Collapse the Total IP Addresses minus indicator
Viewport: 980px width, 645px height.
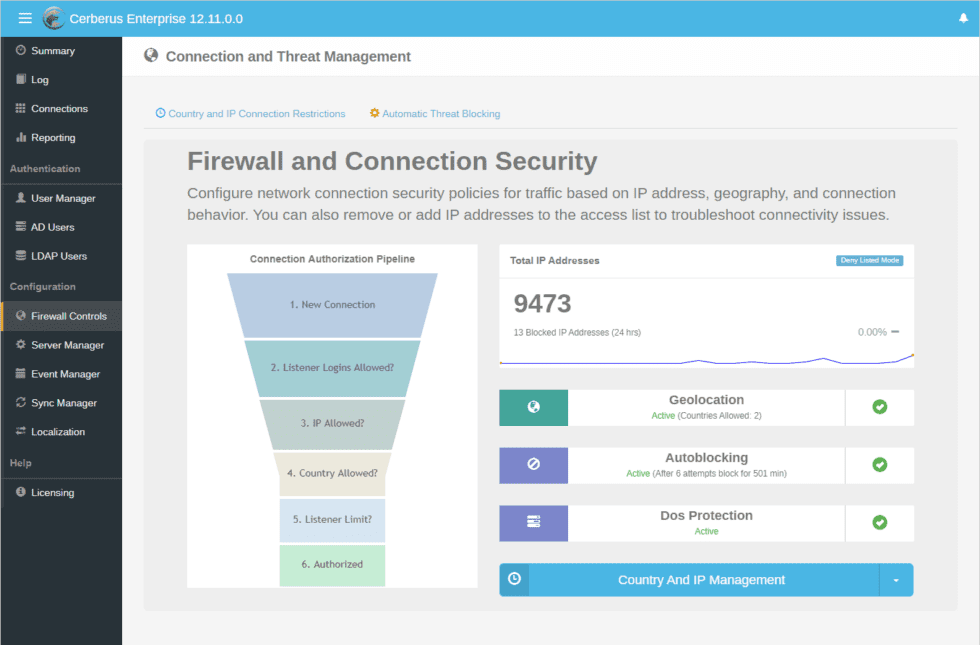tap(895, 332)
